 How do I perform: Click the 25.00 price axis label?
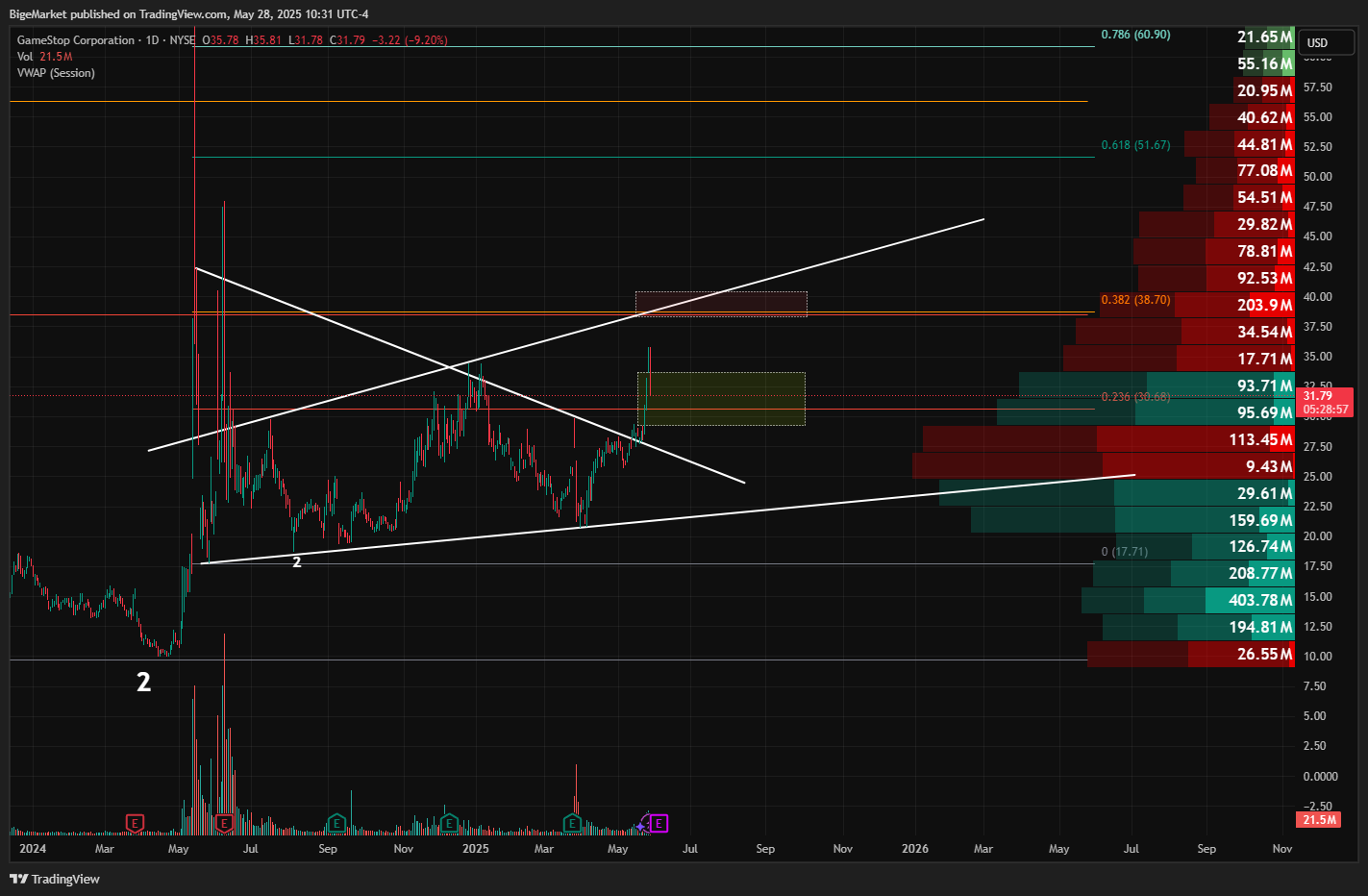click(1318, 477)
